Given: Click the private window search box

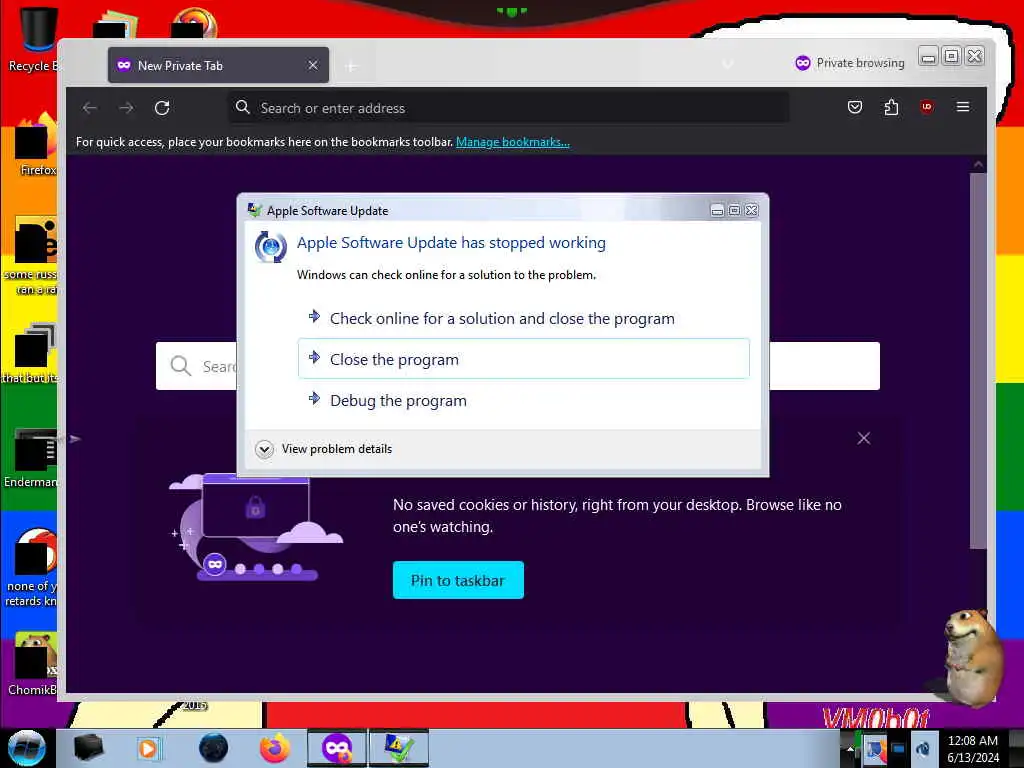Looking at the screenshot, I should (518, 366).
